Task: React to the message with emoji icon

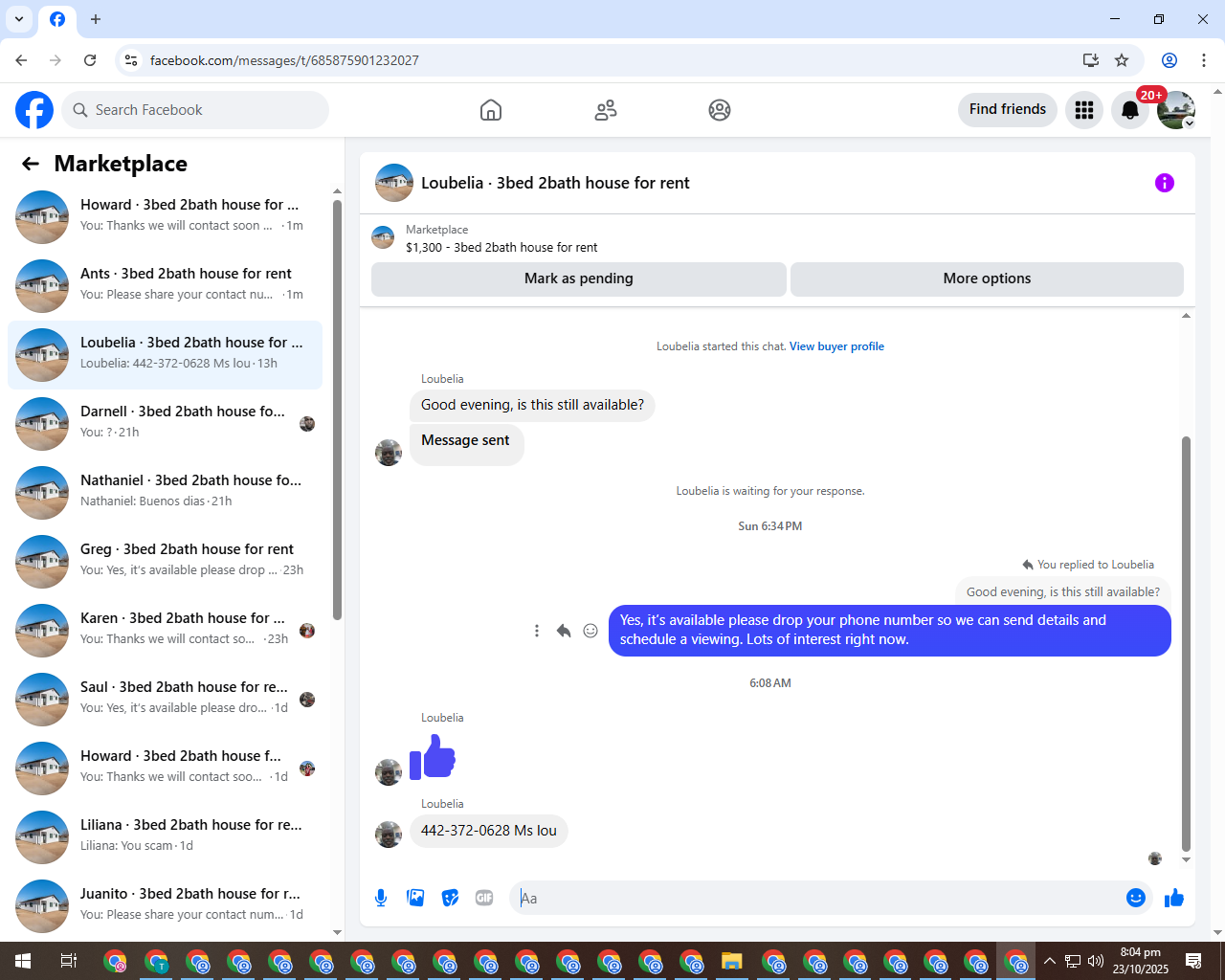Action: coord(590,631)
